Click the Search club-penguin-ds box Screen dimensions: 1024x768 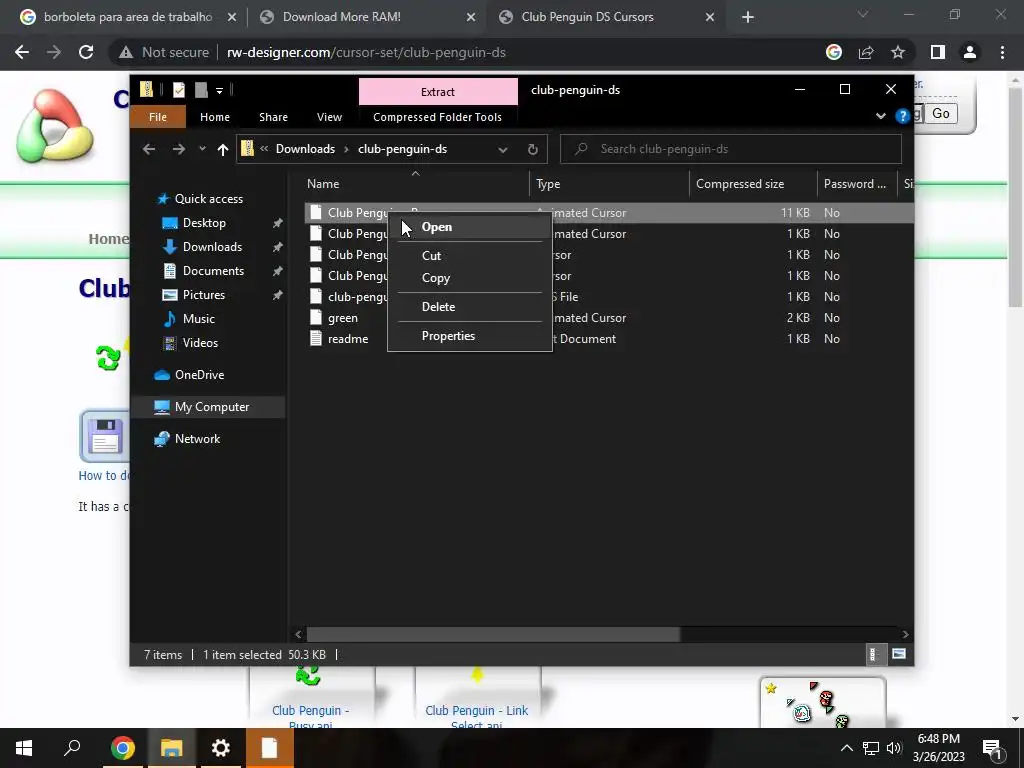[731, 149]
